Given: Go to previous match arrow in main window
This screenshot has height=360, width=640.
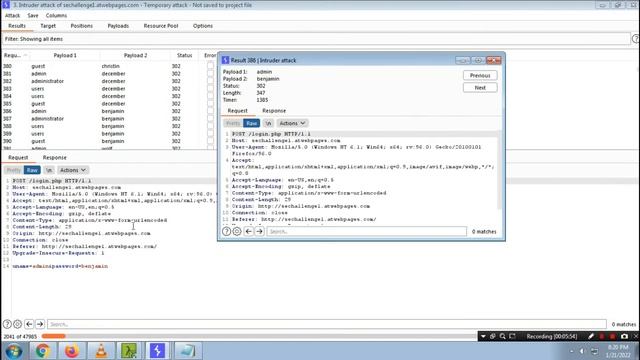Looking at the screenshot, I should 29,324.
